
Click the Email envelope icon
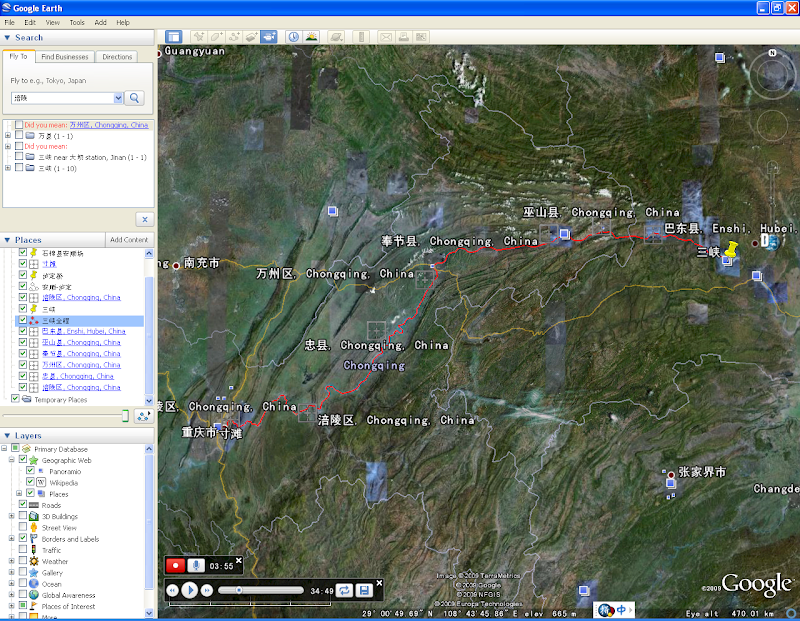point(386,37)
